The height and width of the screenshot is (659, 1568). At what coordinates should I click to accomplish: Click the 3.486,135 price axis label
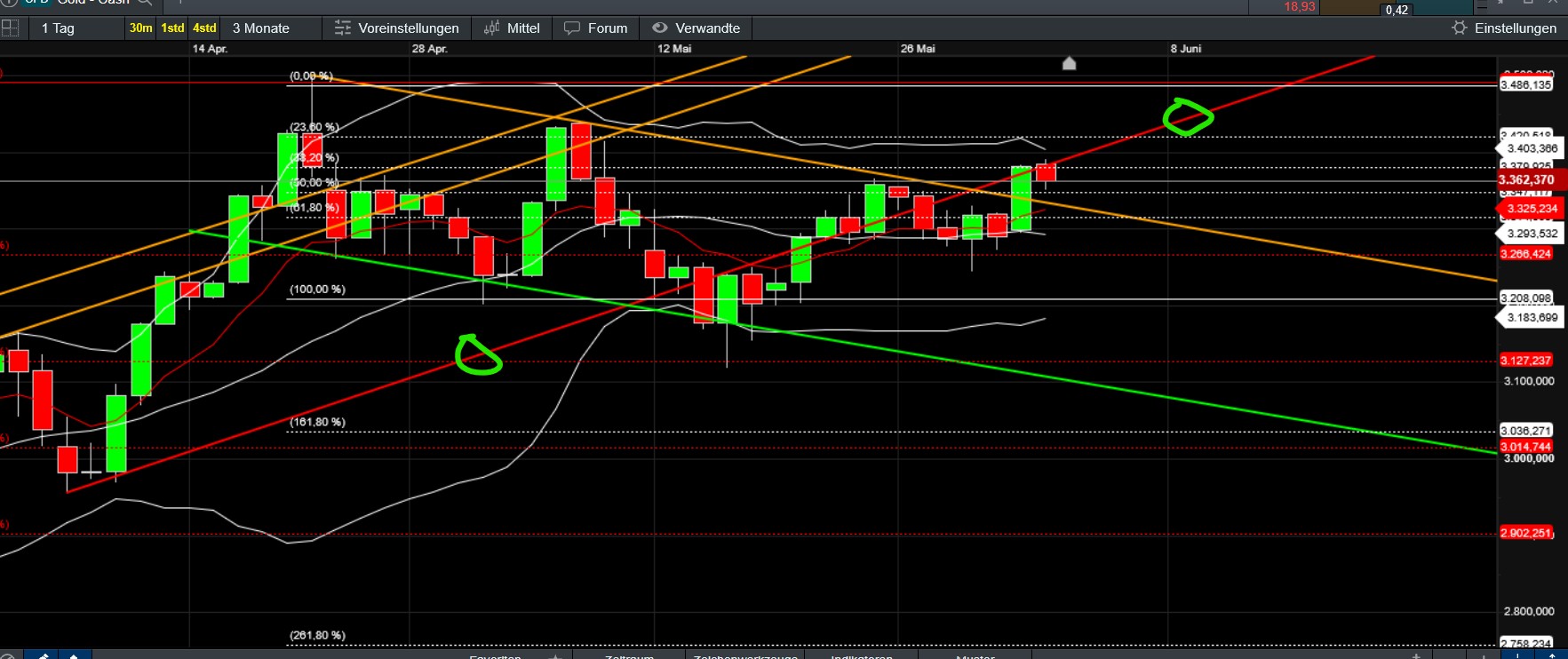1526,85
